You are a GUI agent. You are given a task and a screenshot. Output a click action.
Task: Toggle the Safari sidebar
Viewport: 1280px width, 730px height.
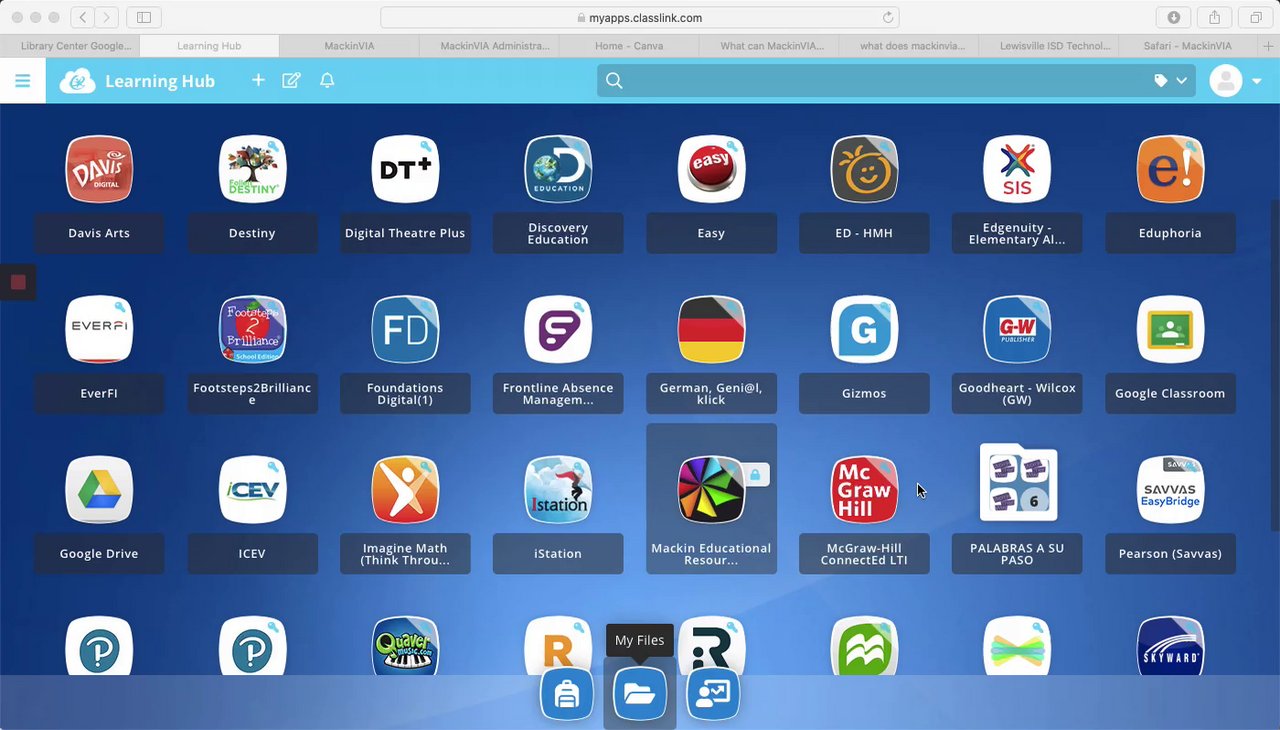point(144,18)
